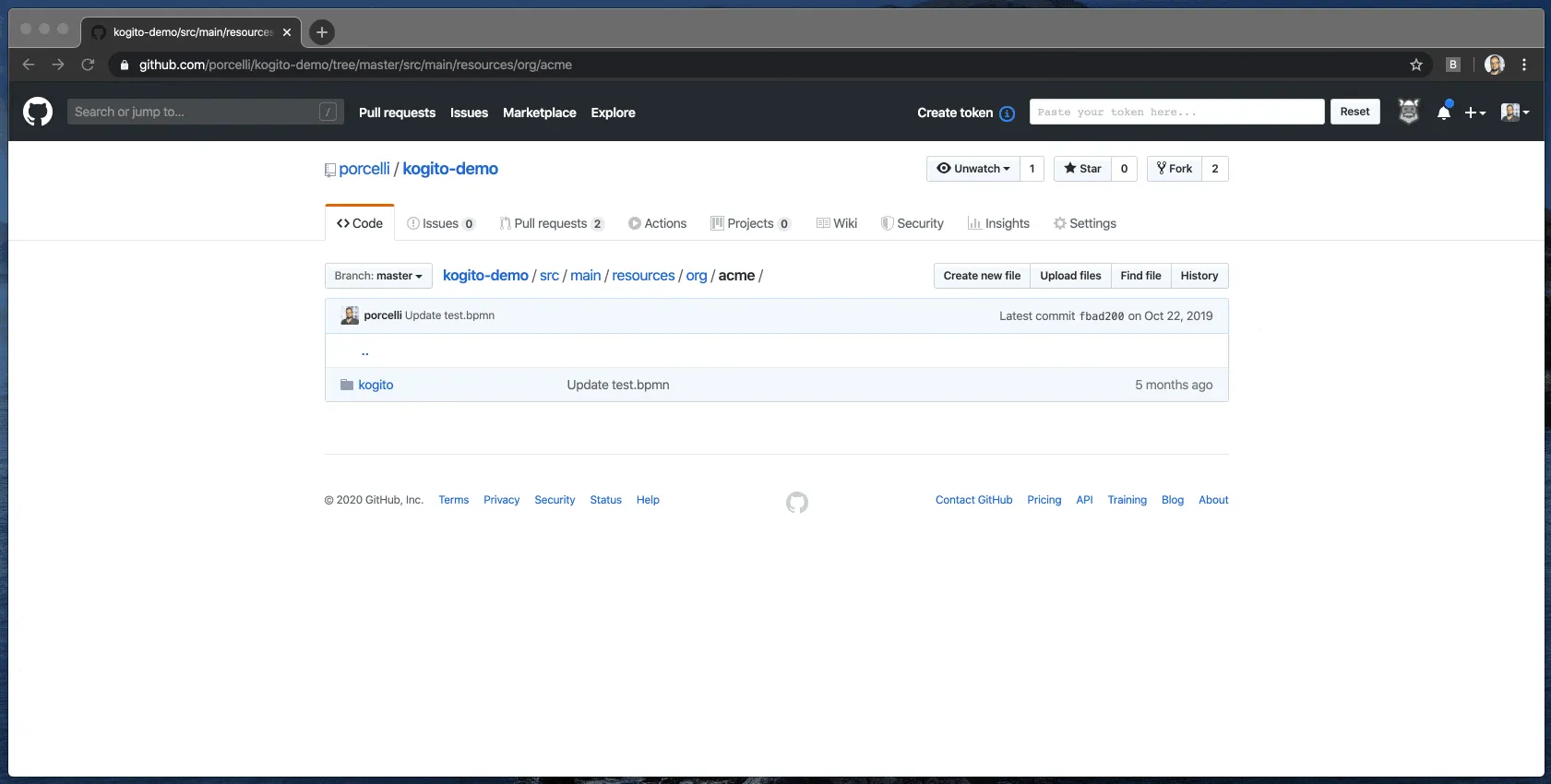Image resolution: width=1551 pixels, height=784 pixels.
Task: Open Explore in top navigation
Action: [613, 113]
